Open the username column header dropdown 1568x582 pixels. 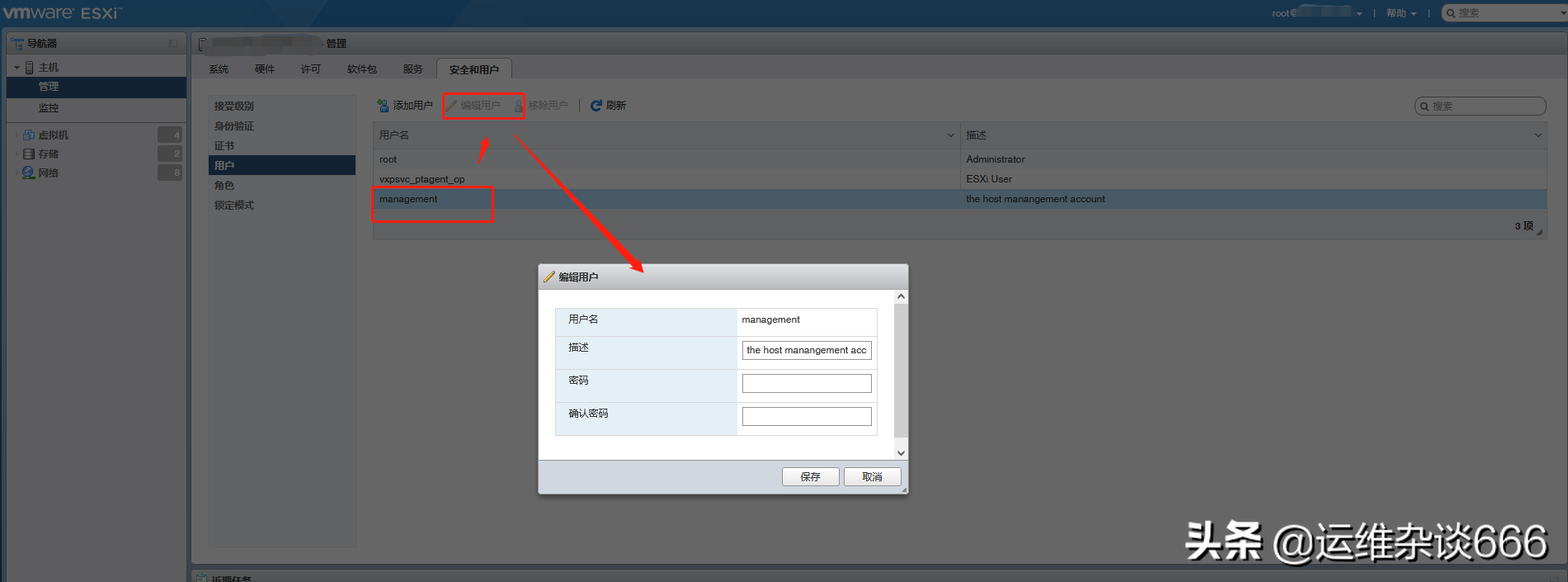pyautogui.click(x=950, y=135)
